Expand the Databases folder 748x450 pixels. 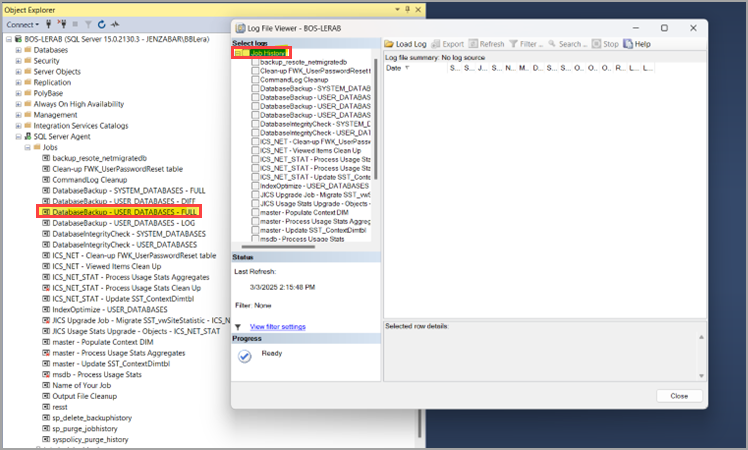point(18,50)
